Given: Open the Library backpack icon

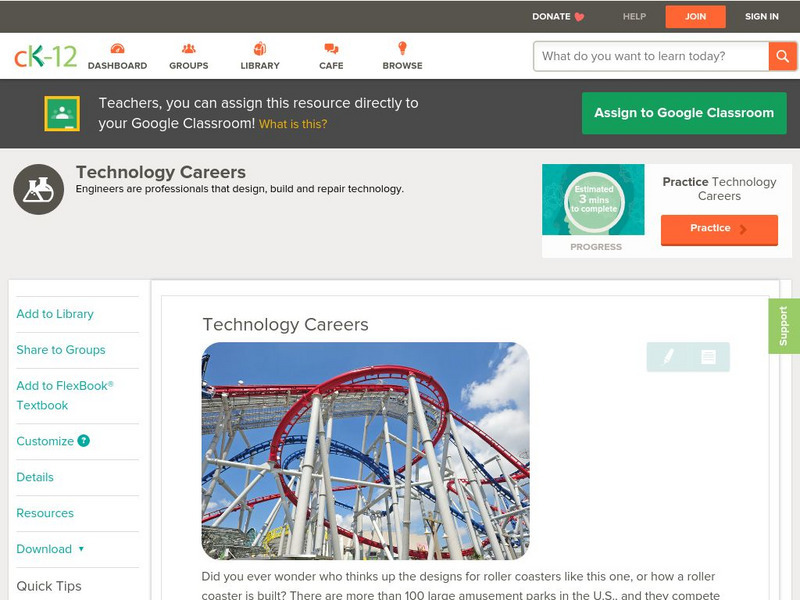Looking at the screenshot, I should [x=260, y=46].
